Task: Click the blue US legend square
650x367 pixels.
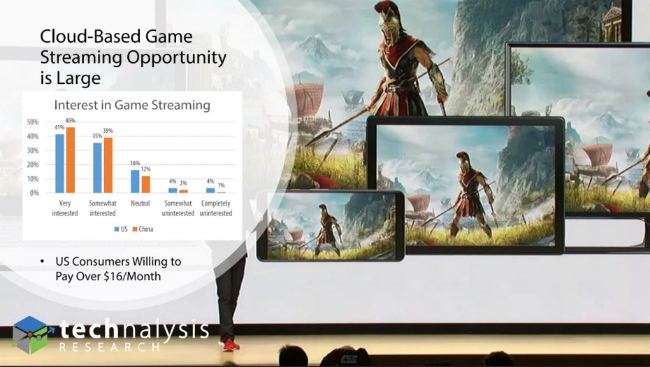Action: [x=117, y=229]
